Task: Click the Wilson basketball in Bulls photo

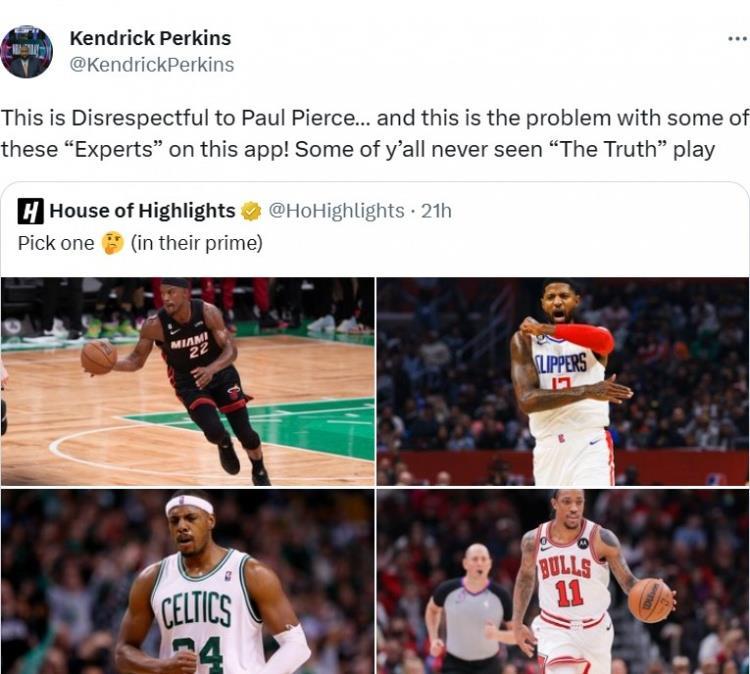Action: (650, 600)
